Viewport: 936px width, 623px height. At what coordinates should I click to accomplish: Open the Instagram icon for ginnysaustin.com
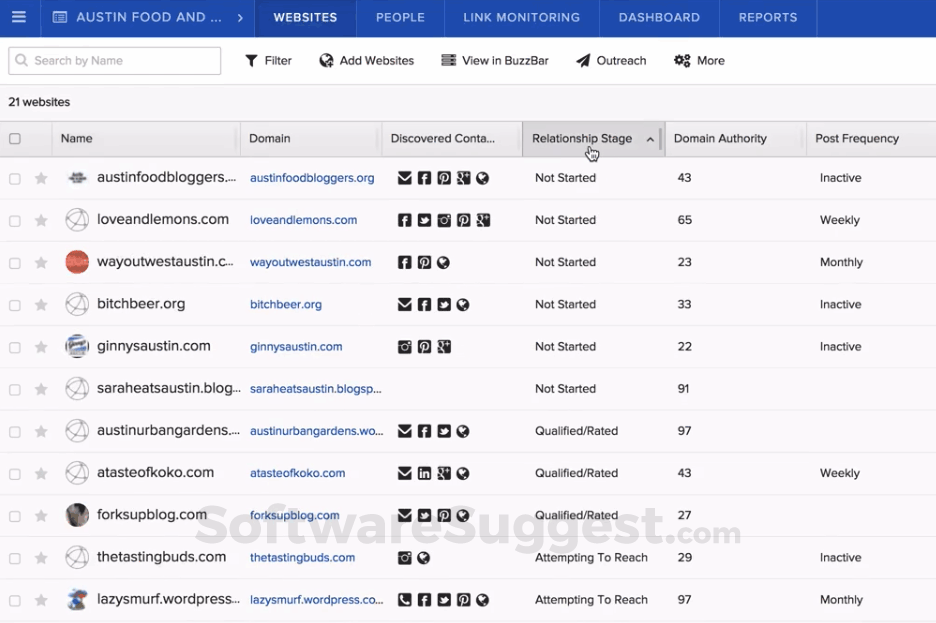click(x=405, y=346)
